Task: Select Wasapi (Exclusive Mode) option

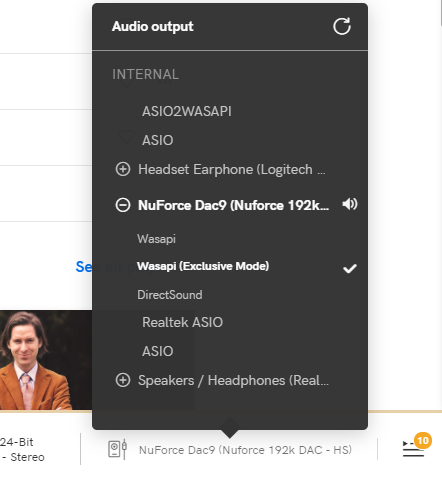Action: (203, 266)
